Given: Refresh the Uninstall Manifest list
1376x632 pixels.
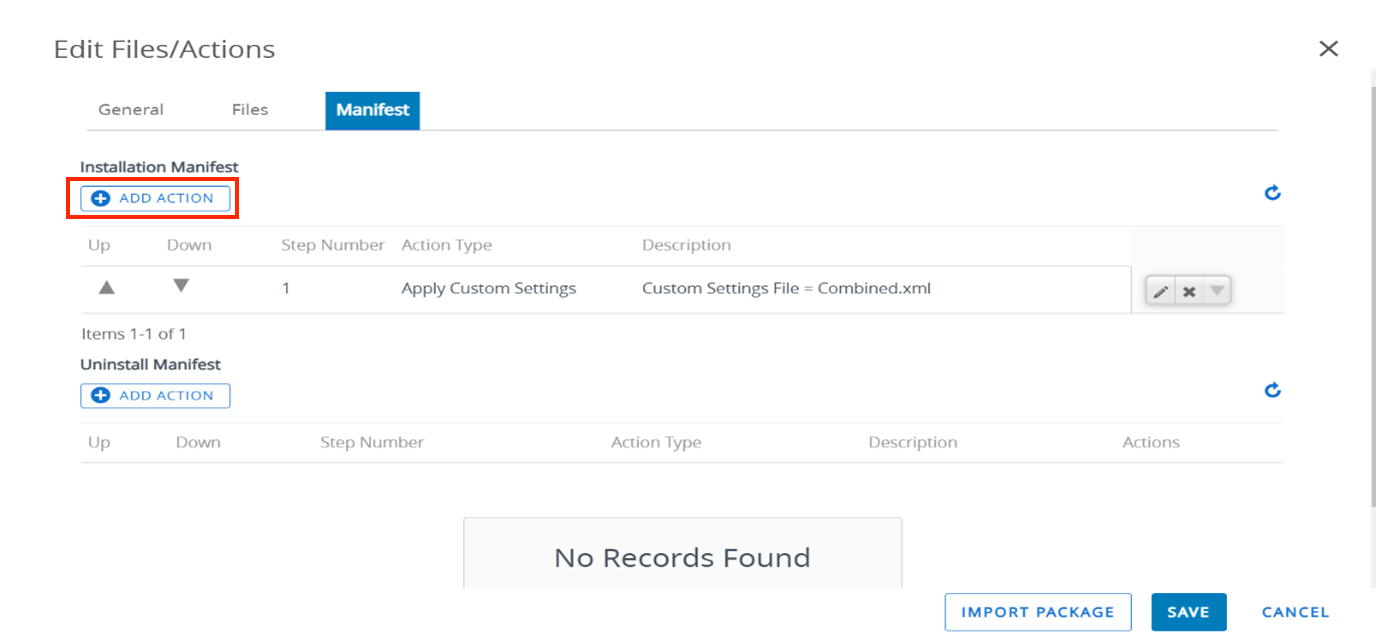Looking at the screenshot, I should 1272,390.
